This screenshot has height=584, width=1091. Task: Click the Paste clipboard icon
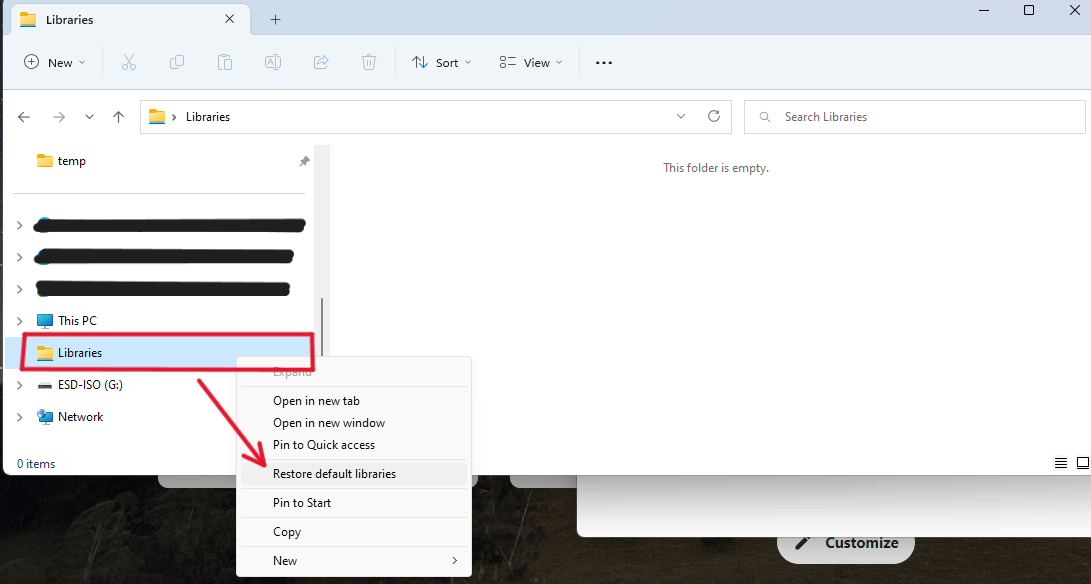pyautogui.click(x=225, y=63)
